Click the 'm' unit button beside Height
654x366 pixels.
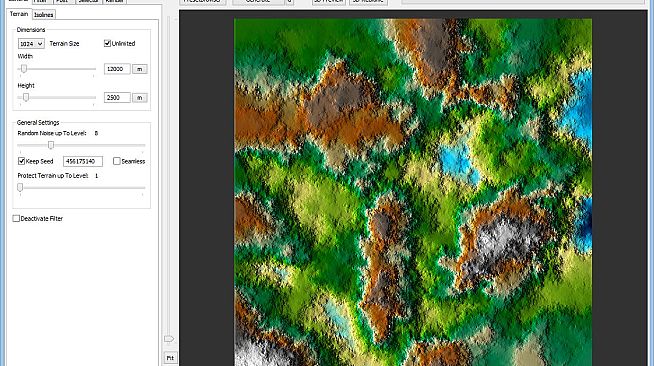coord(140,98)
